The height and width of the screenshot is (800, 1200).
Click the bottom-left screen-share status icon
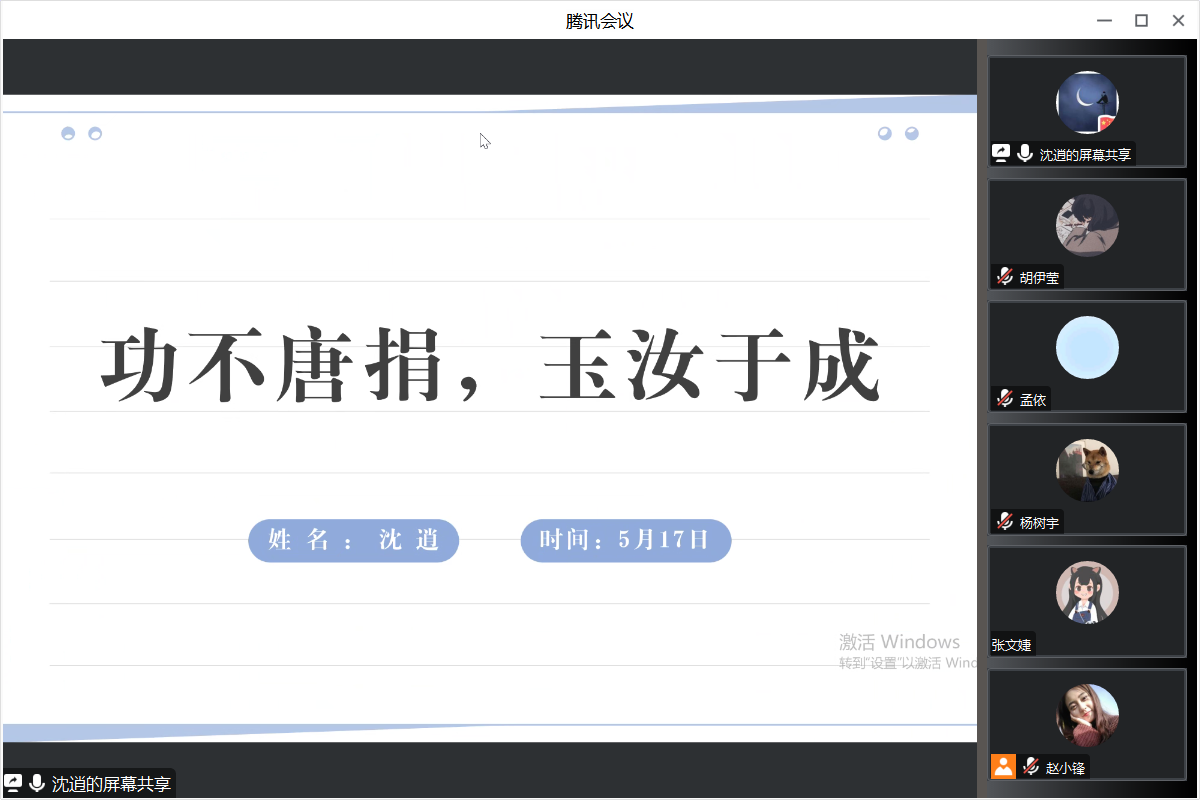point(14,784)
